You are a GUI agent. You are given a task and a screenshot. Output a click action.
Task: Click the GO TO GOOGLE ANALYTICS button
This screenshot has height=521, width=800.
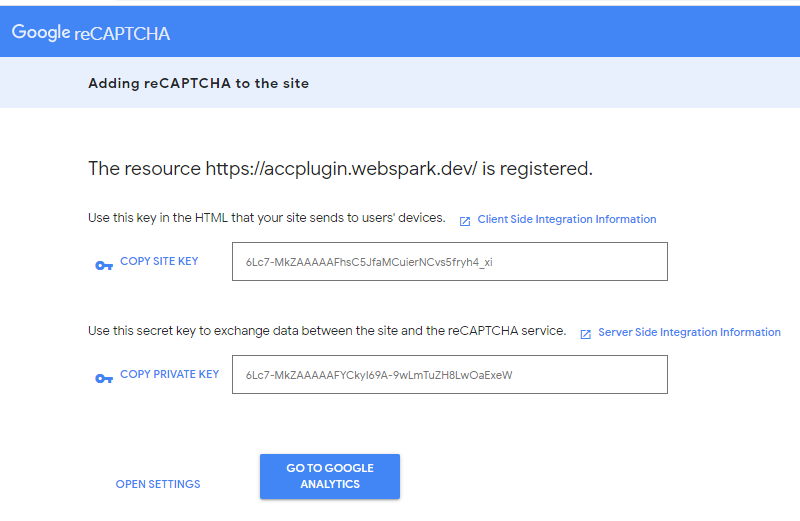330,476
